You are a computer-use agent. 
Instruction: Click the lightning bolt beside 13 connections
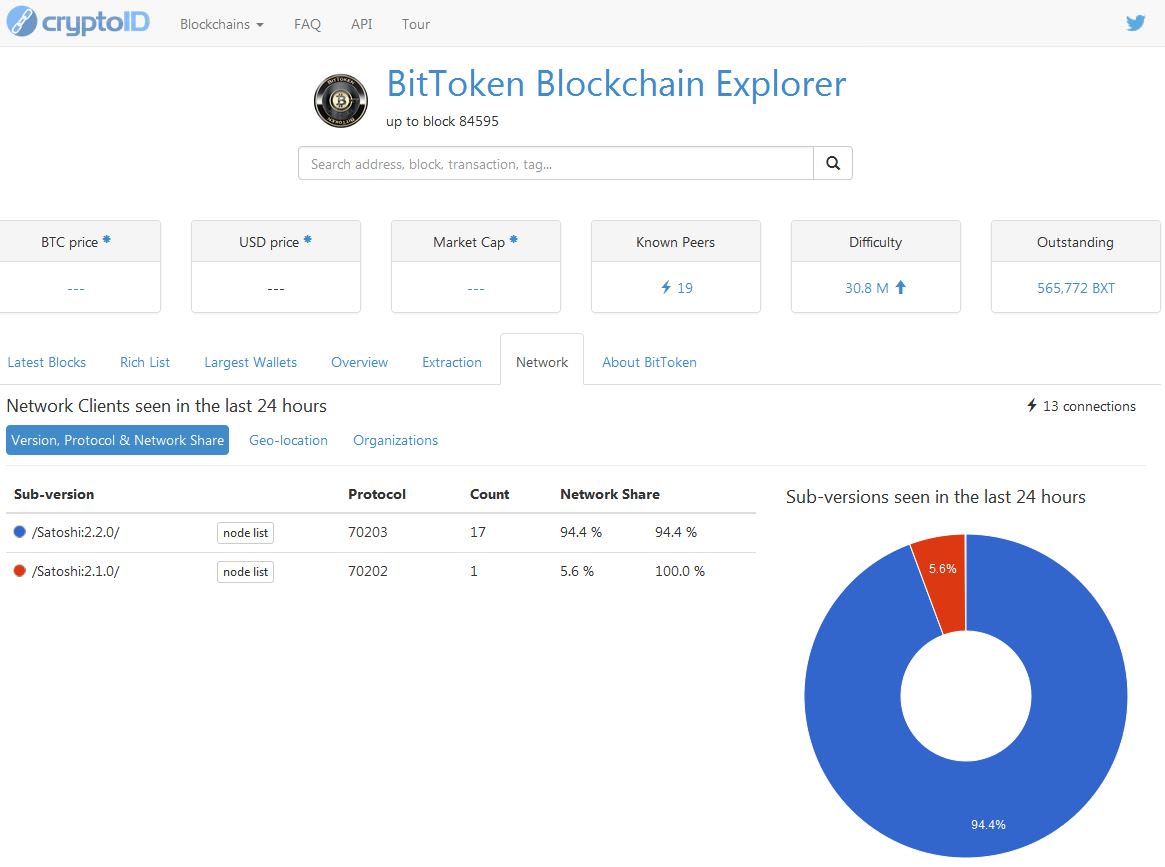pos(1031,406)
